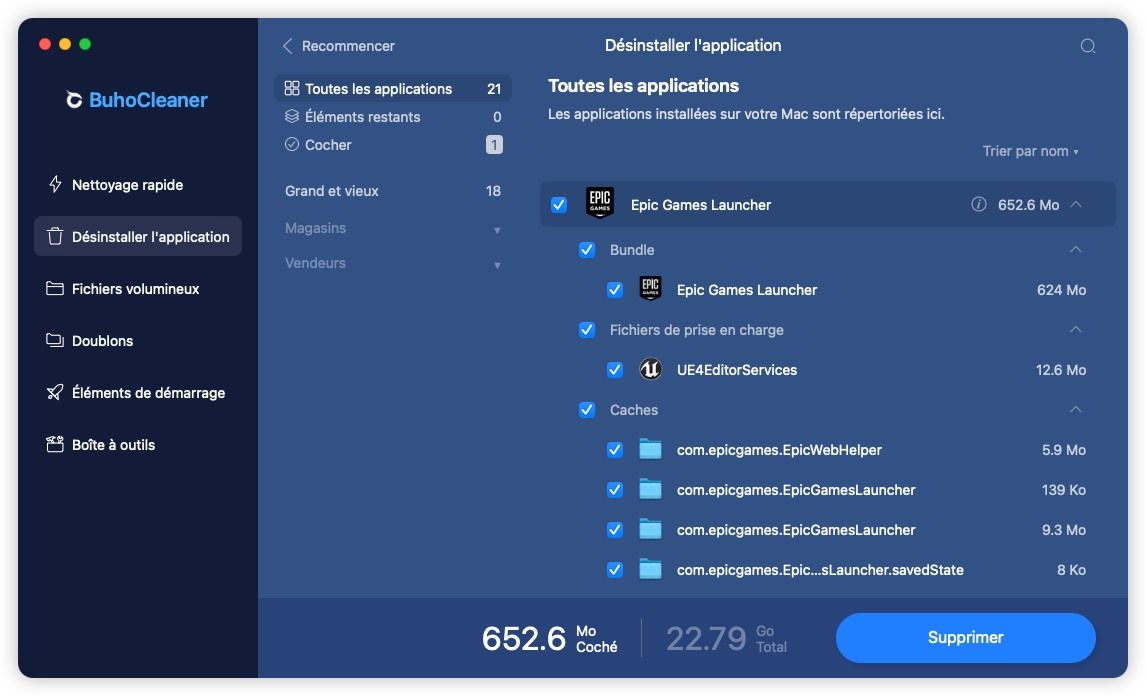
Task: Collapse the Bundle section chevron
Action: click(x=1076, y=250)
